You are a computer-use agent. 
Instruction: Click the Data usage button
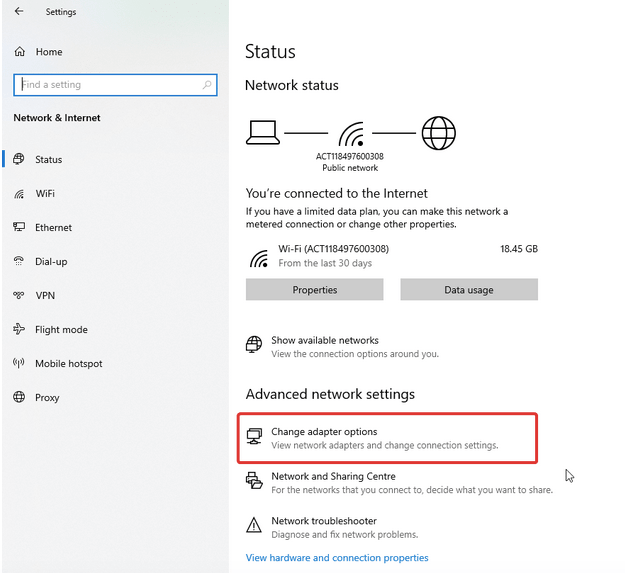469,289
